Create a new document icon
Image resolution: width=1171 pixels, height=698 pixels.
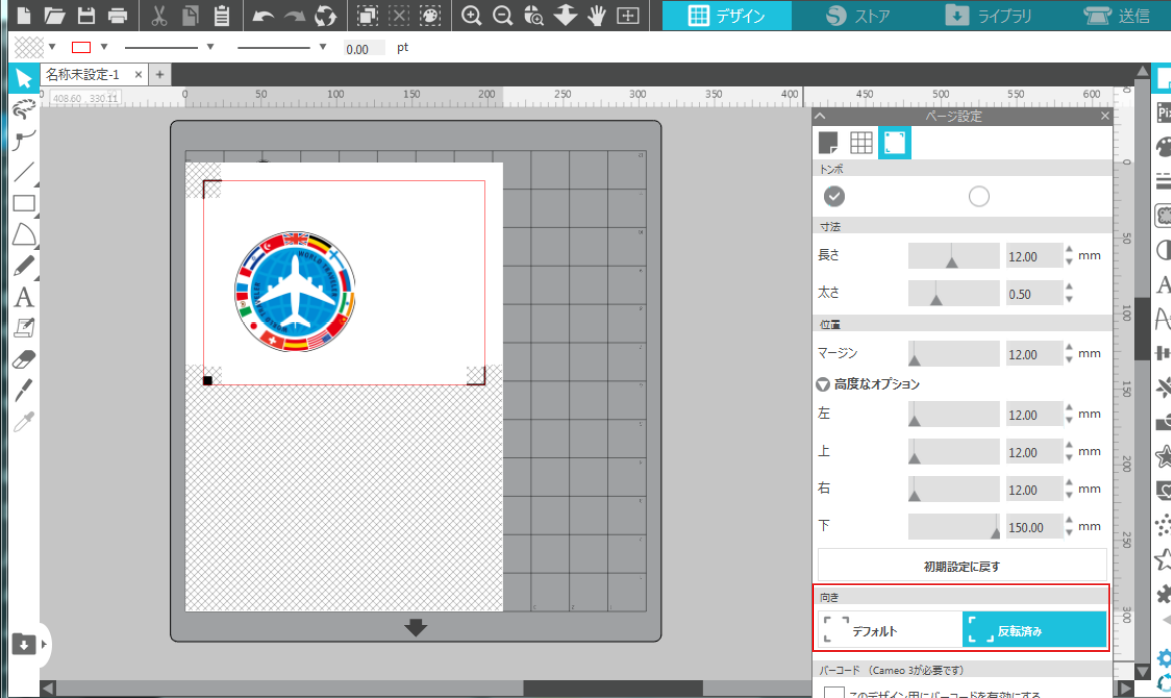24,15
